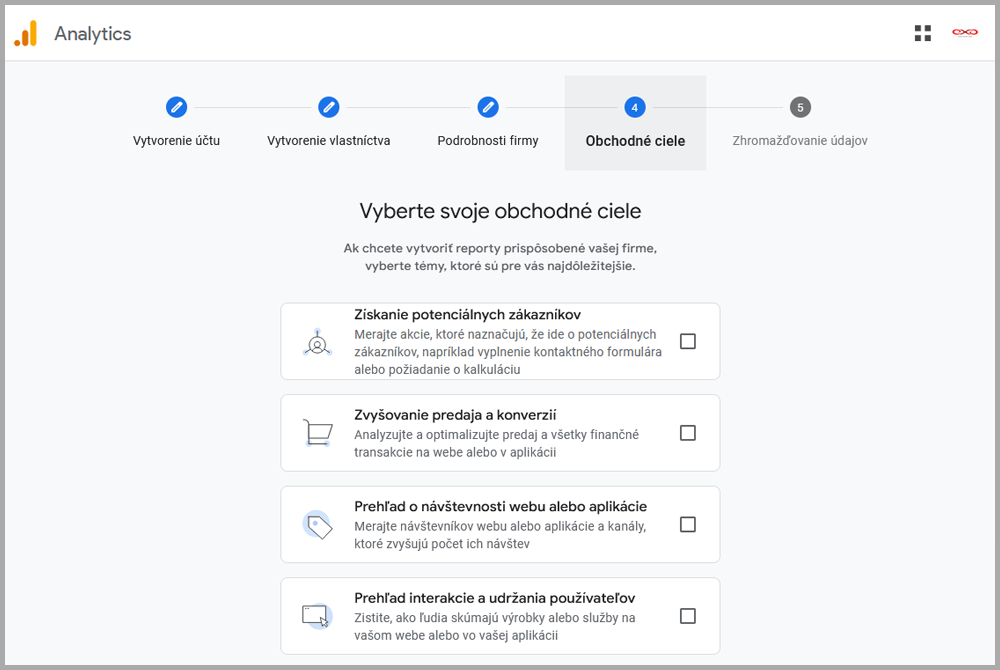The height and width of the screenshot is (670, 1000).
Task: Click shopping cart icon in sales card
Action: (x=317, y=433)
